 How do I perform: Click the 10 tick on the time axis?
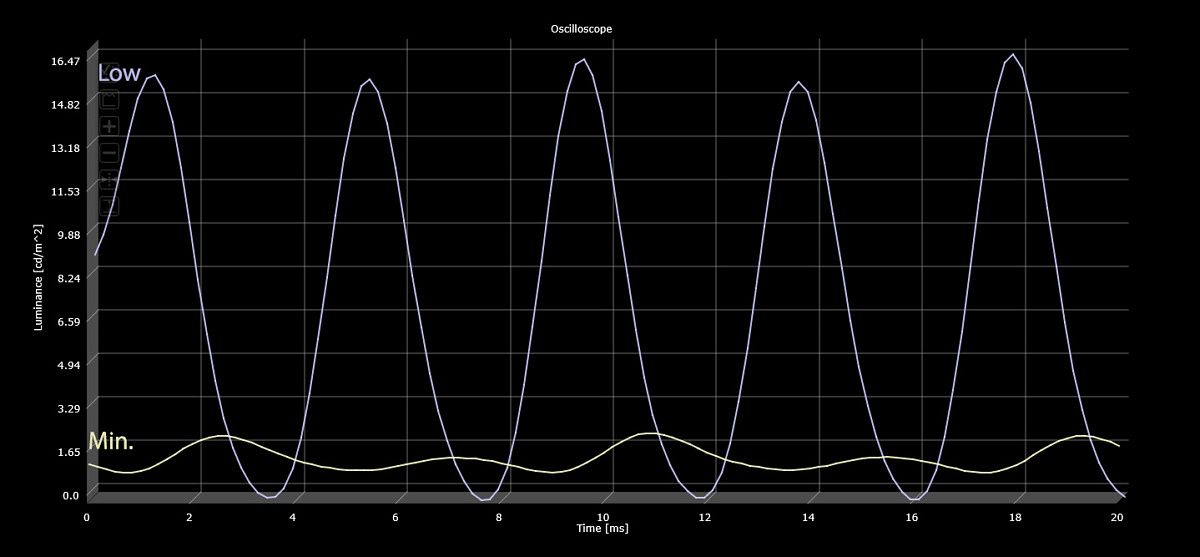tap(602, 517)
